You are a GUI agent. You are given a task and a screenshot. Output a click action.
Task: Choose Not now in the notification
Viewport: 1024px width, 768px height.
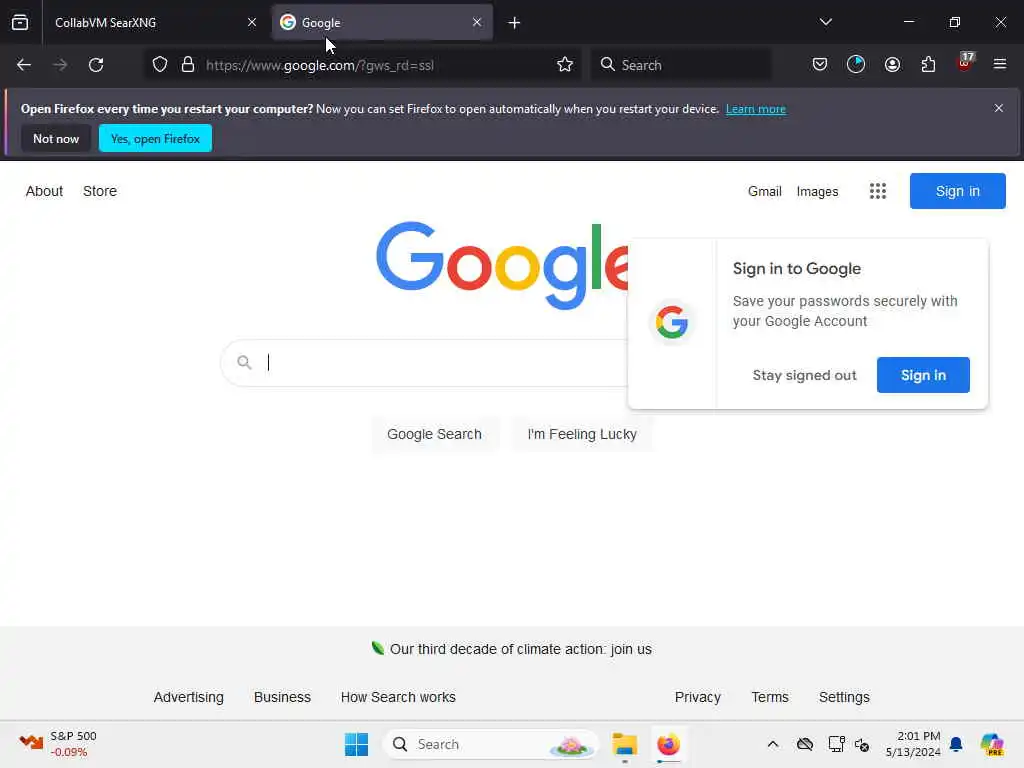pos(56,138)
